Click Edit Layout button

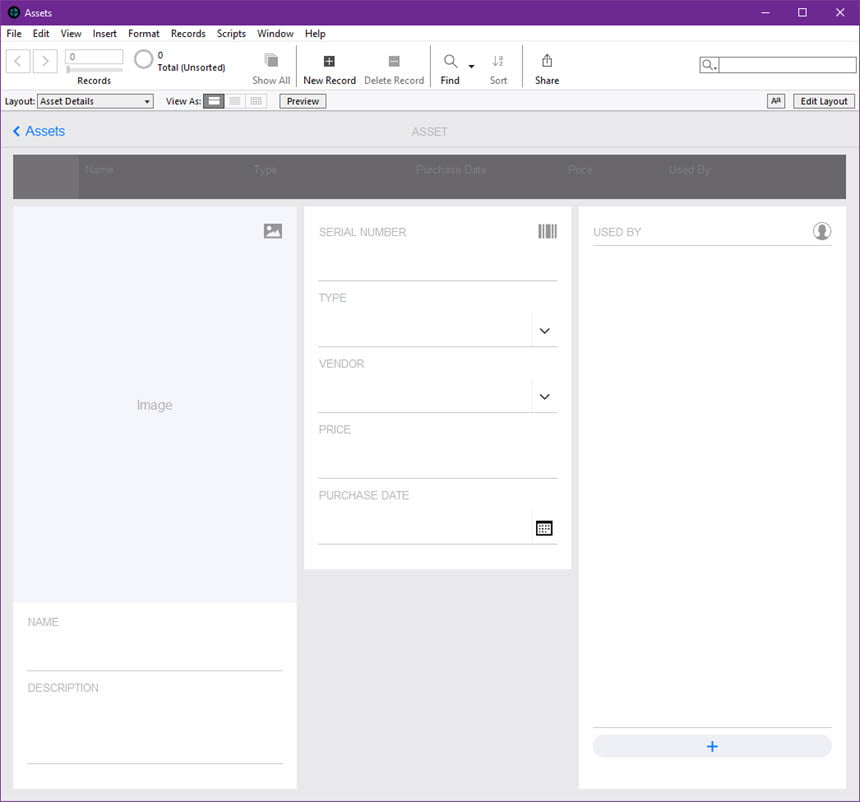coord(824,101)
